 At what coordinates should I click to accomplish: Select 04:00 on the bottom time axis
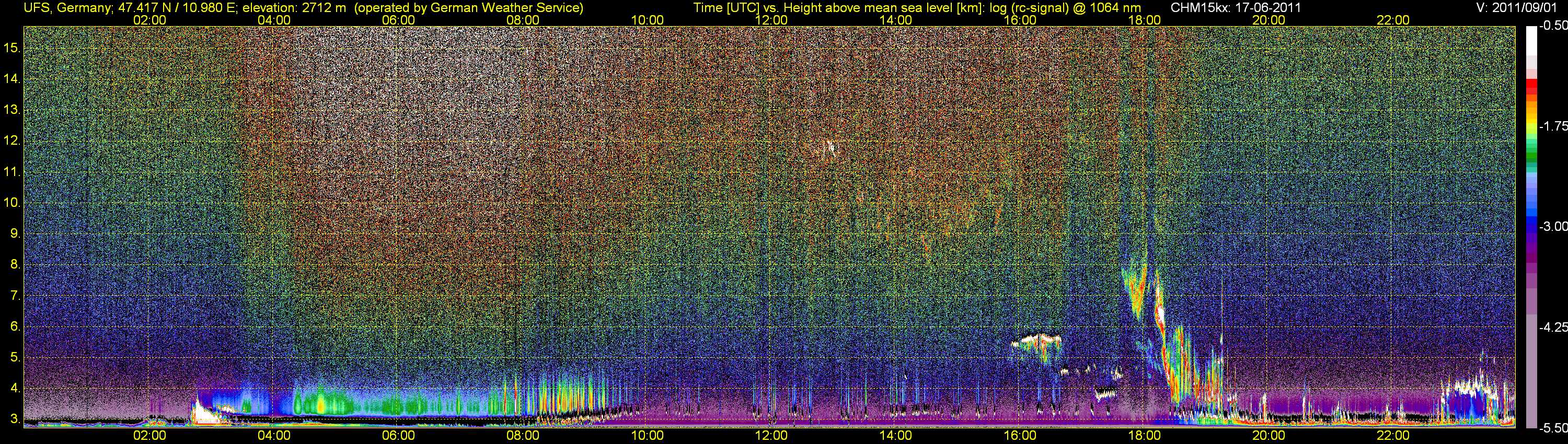[274, 436]
